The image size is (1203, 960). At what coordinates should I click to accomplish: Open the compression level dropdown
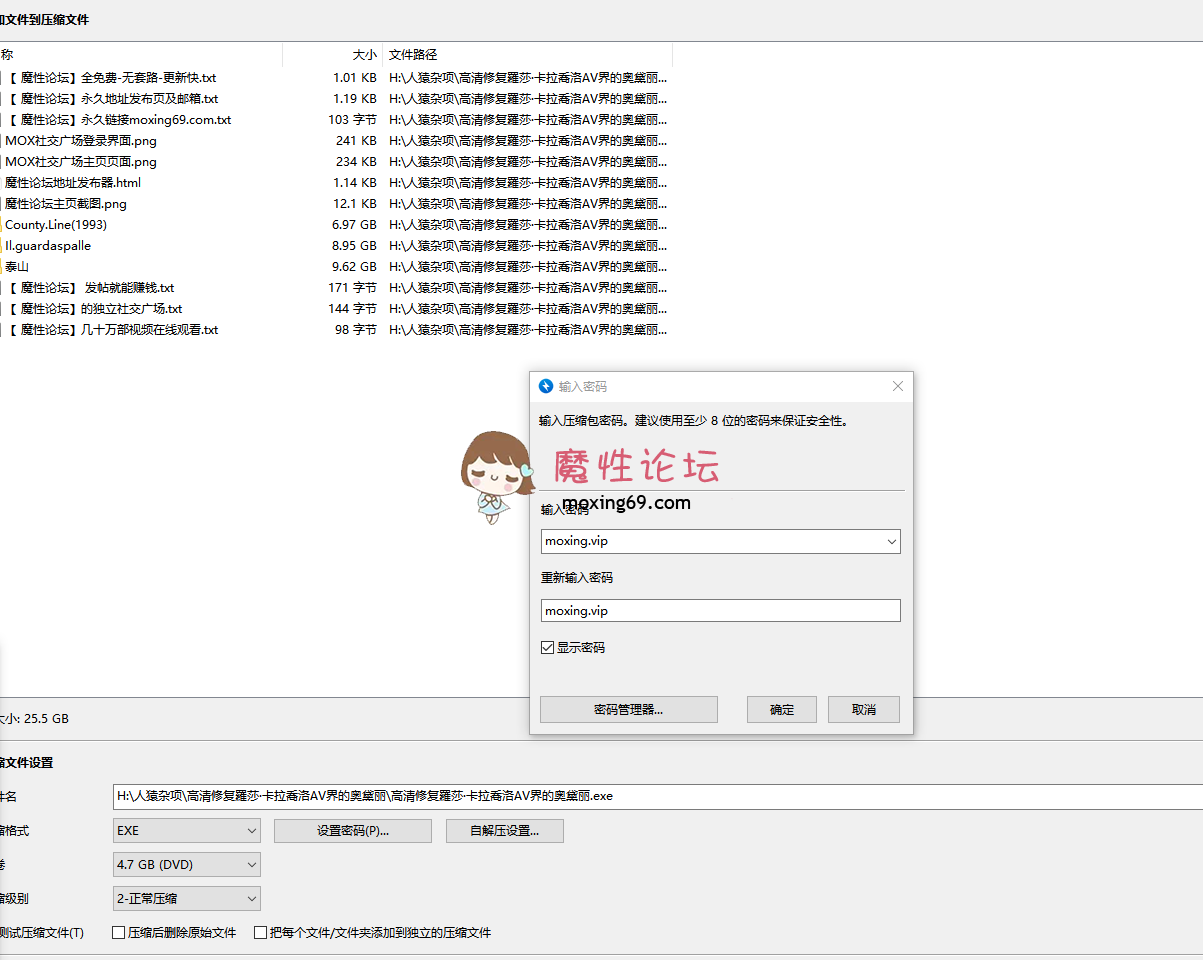pyautogui.click(x=186, y=899)
